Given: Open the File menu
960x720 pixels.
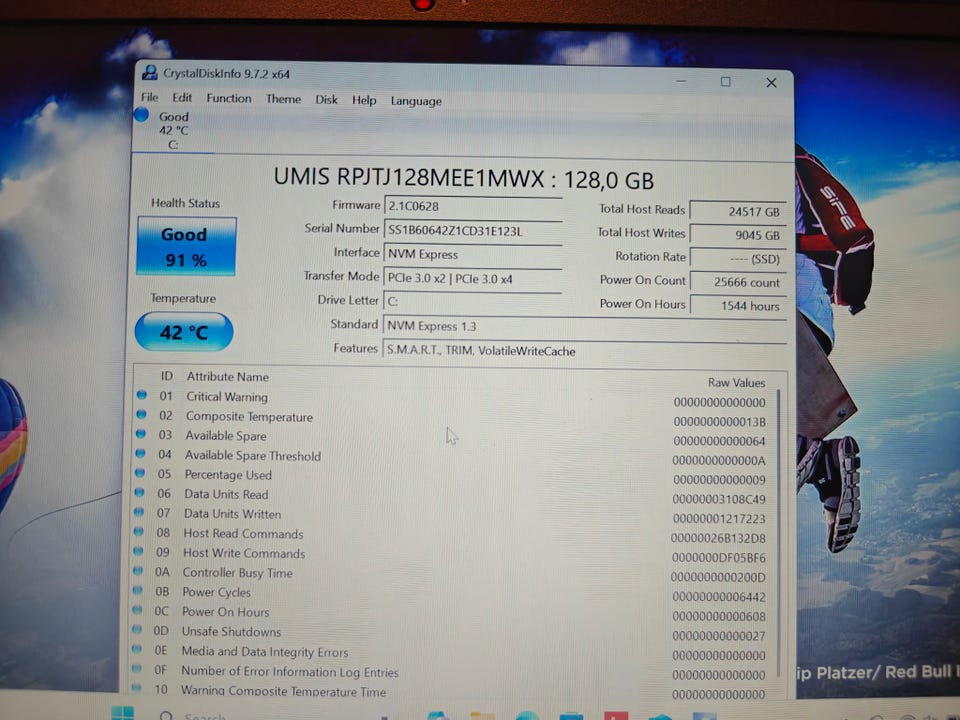Looking at the screenshot, I should (x=149, y=97).
